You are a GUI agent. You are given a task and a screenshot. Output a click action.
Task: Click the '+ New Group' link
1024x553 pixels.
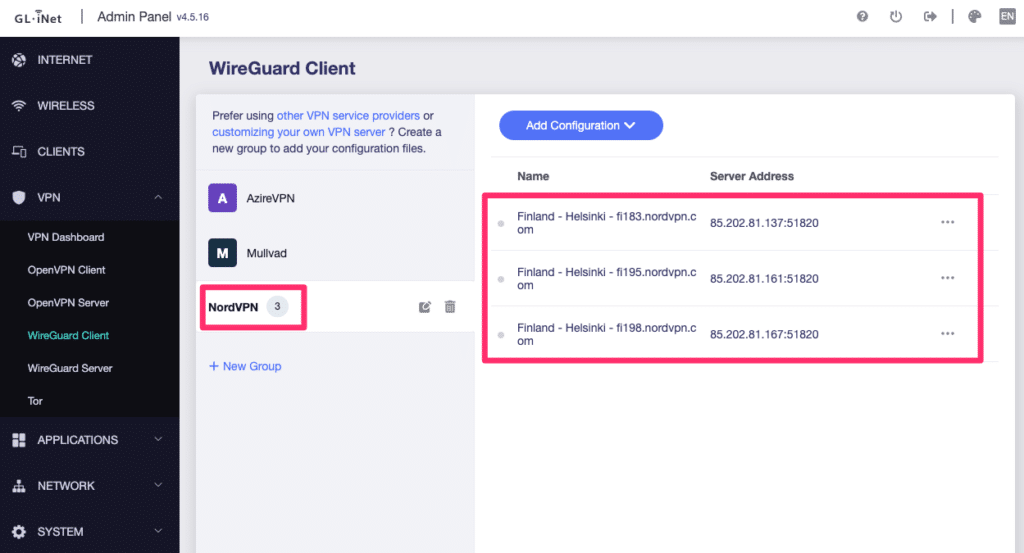[x=245, y=366]
